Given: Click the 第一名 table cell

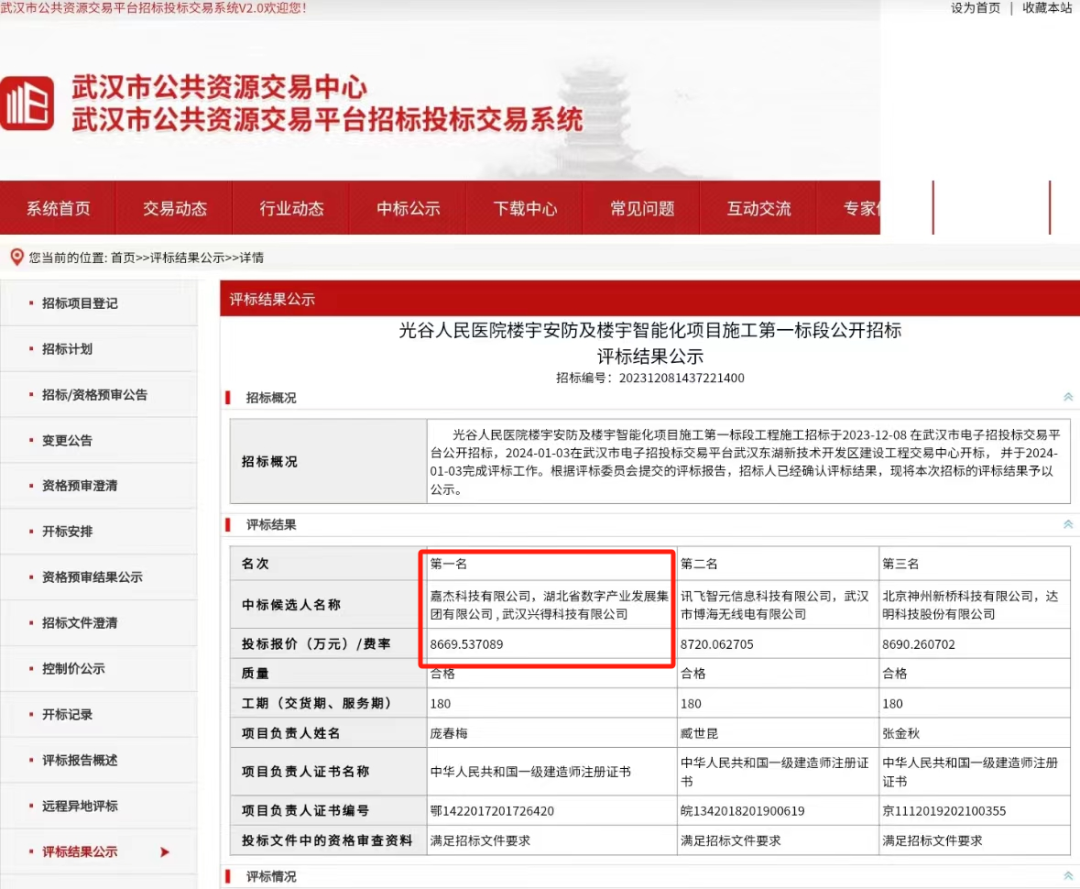Looking at the screenshot, I should [552, 564].
